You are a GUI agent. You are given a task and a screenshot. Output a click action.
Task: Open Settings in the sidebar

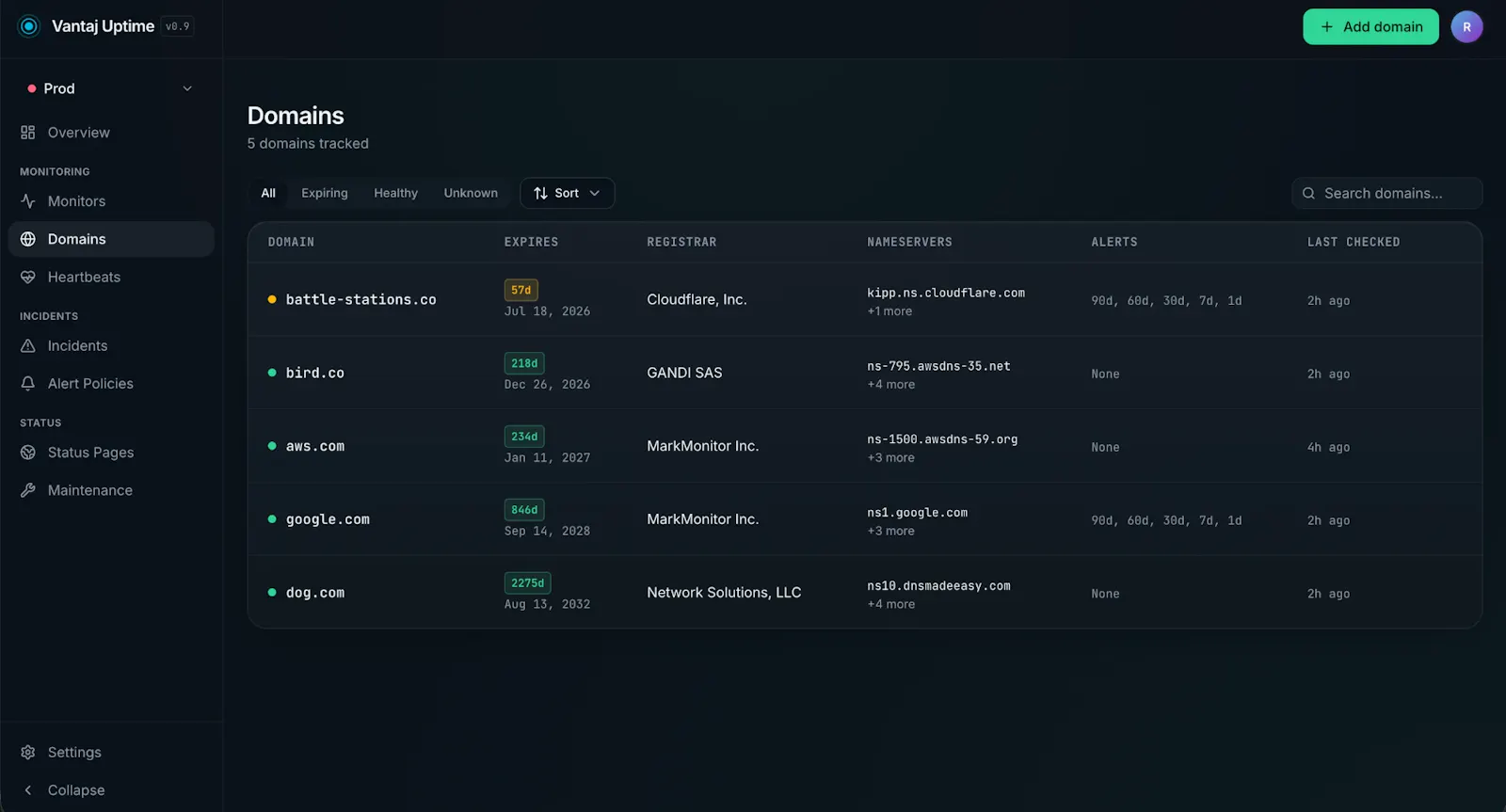[x=111, y=752]
